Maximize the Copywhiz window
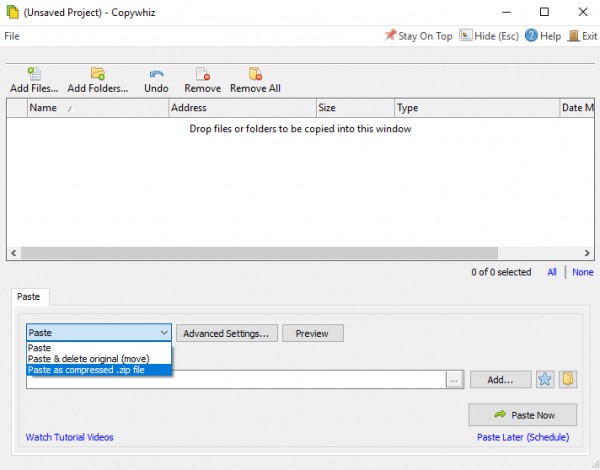 [x=544, y=12]
